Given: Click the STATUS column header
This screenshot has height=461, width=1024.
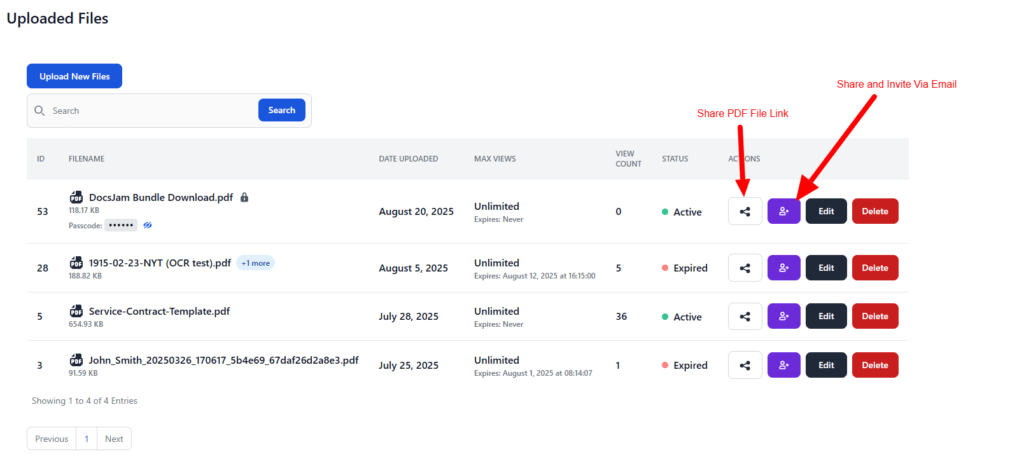Looking at the screenshot, I should point(675,159).
